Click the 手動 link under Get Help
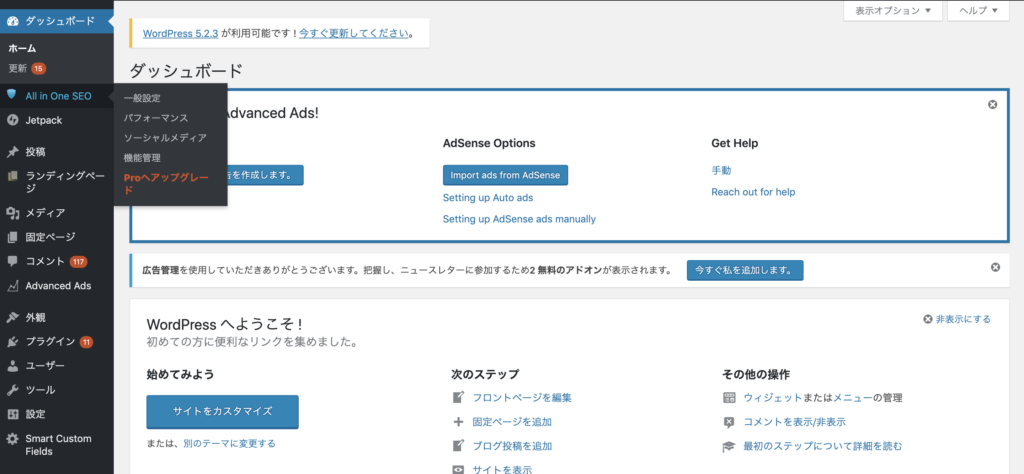 point(721,170)
